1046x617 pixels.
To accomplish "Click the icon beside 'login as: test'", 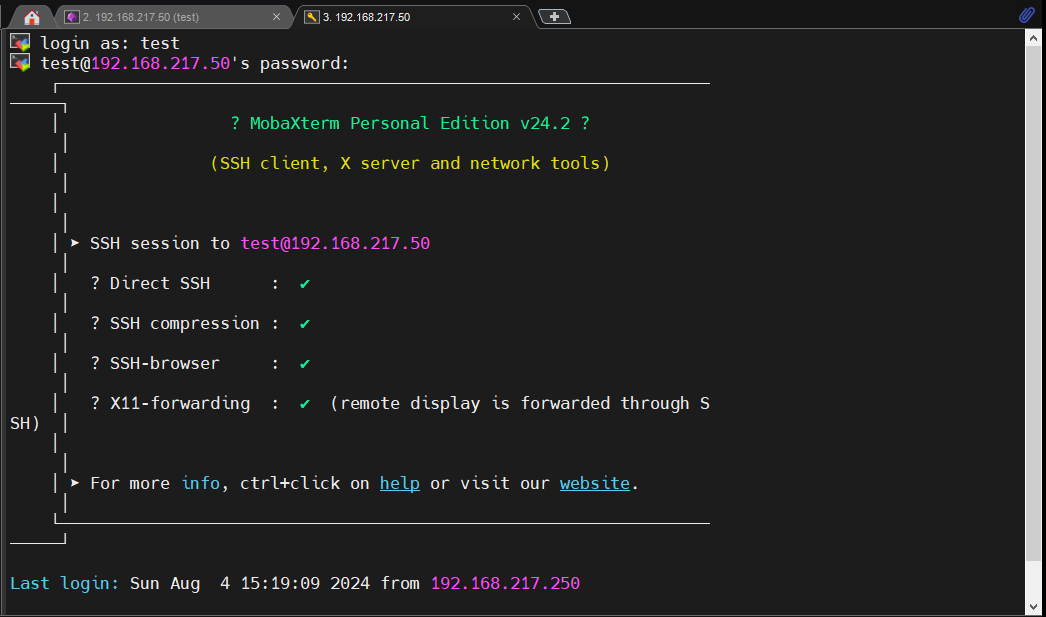I will [20, 43].
